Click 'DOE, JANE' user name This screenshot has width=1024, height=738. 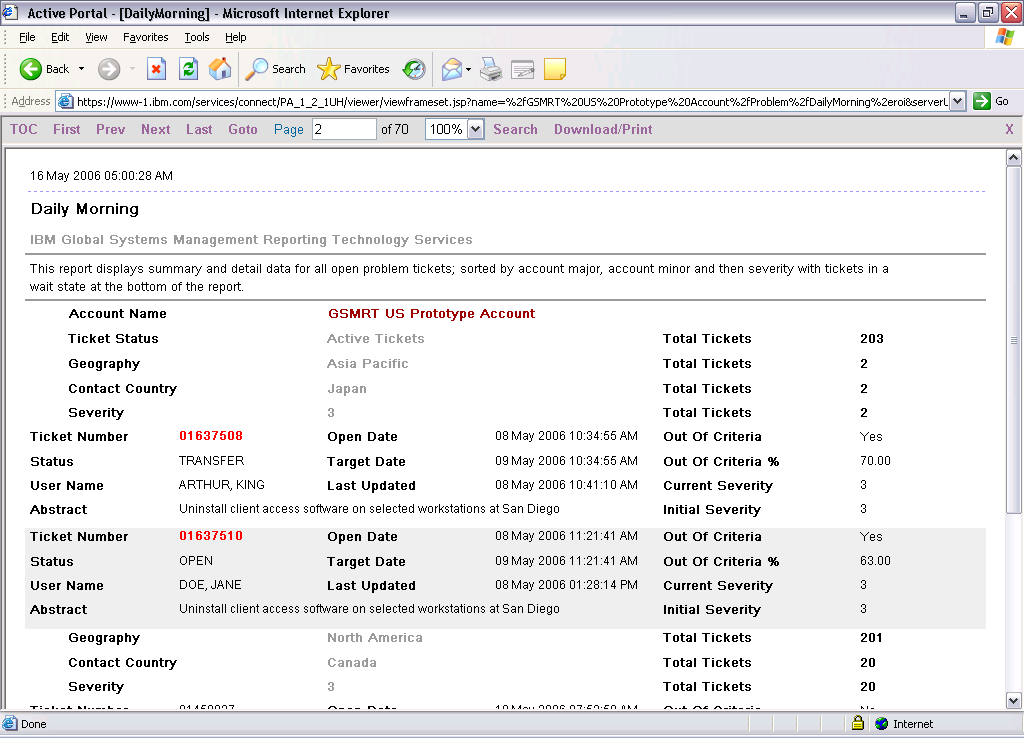210,585
